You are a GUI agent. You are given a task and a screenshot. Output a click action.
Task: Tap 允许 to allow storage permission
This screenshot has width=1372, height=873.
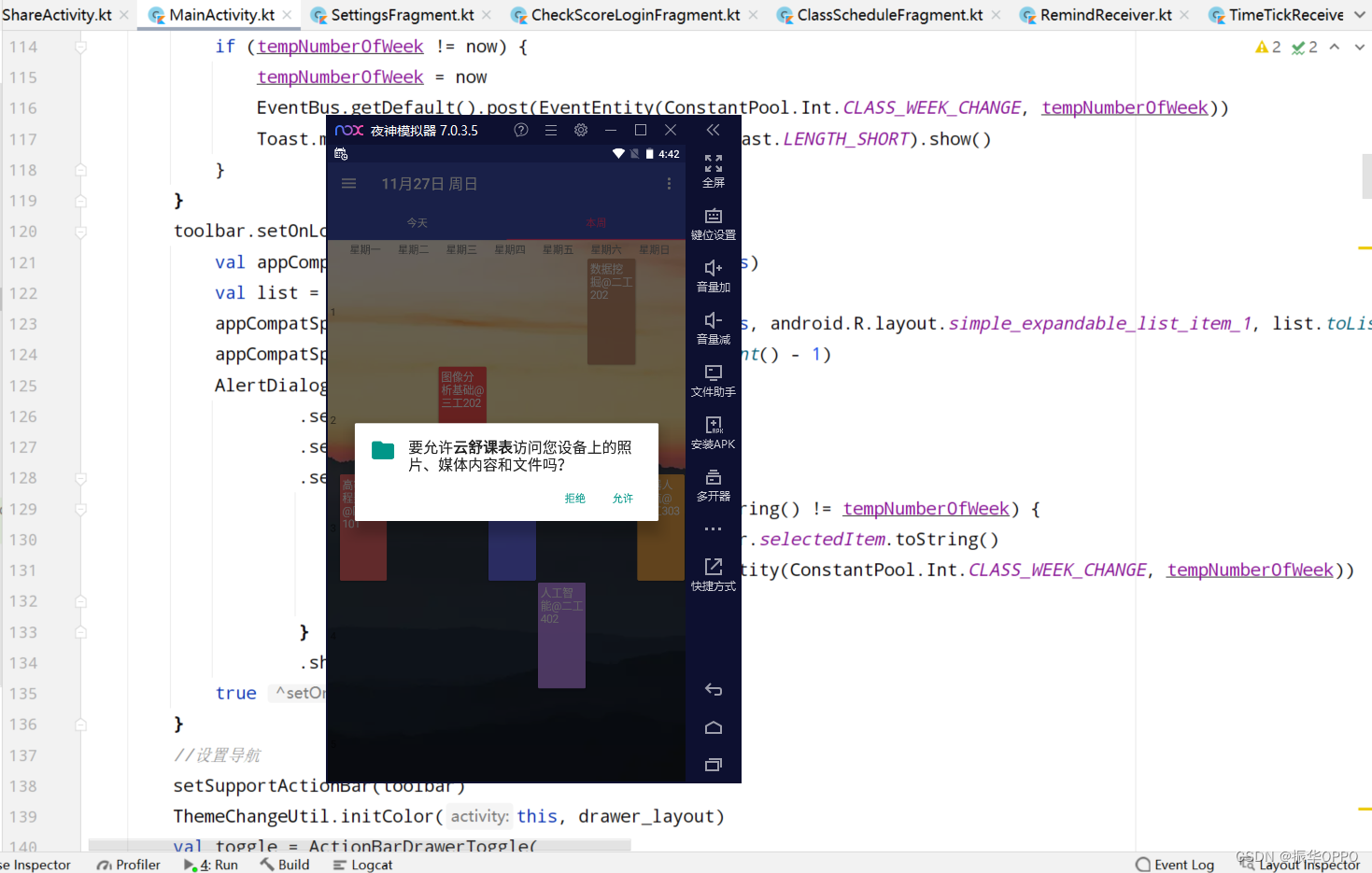[623, 499]
